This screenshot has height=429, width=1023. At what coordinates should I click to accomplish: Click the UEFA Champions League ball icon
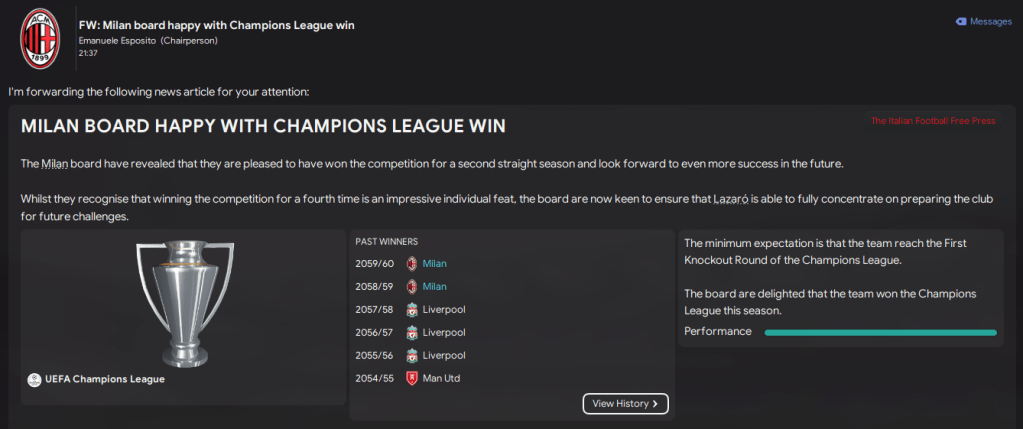(35, 380)
